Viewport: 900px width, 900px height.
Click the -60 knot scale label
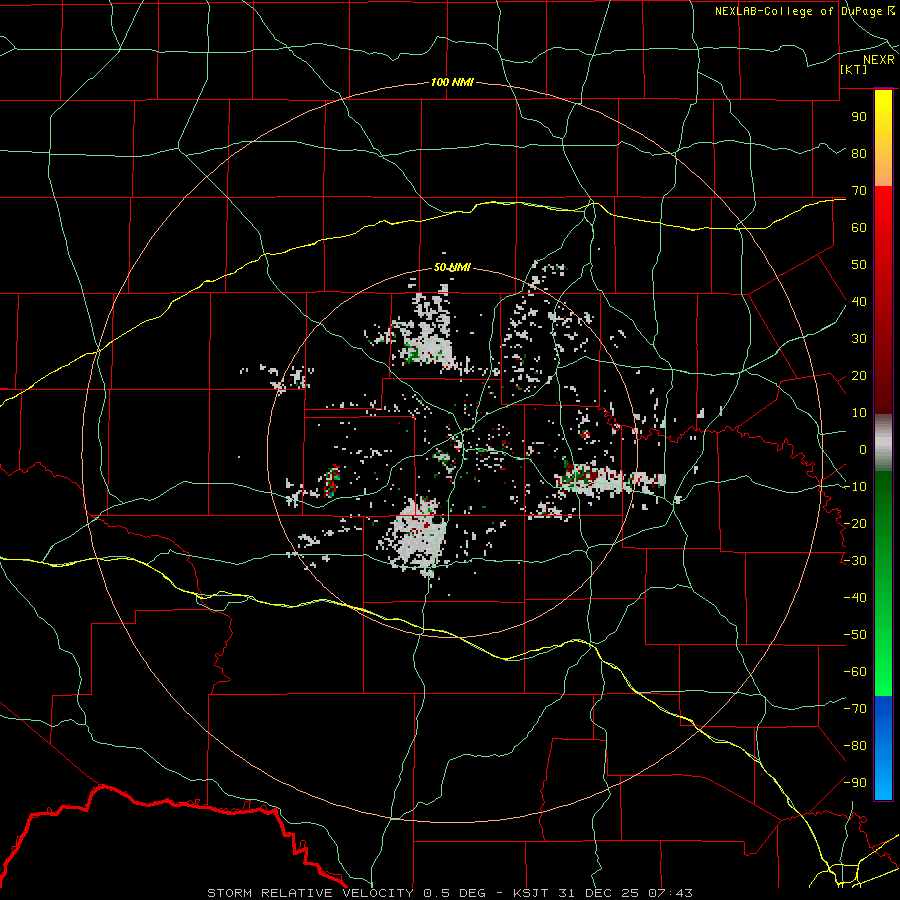[x=855, y=672]
